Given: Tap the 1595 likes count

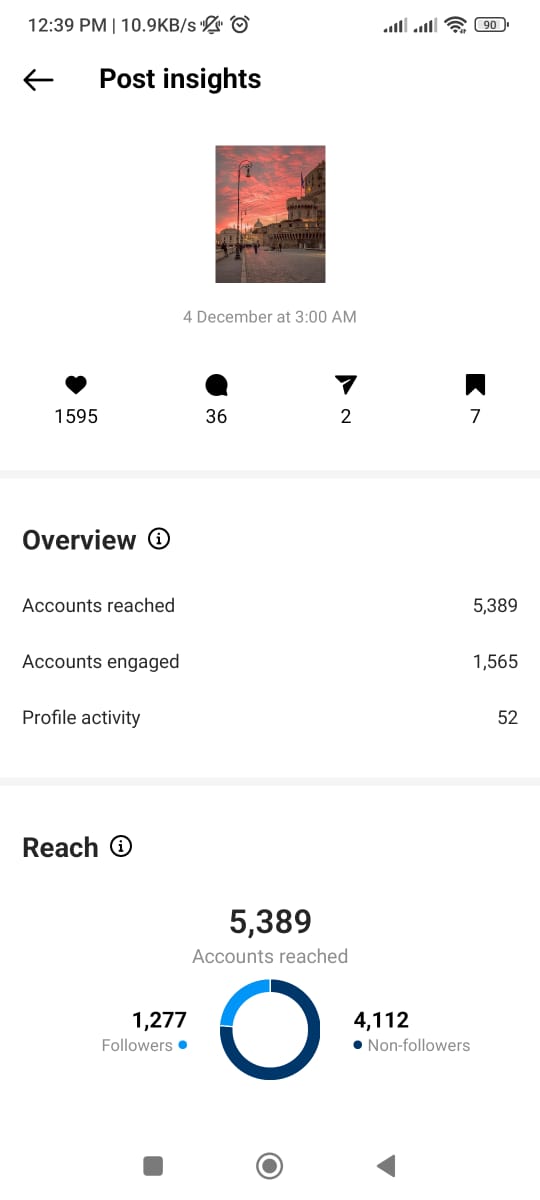Looking at the screenshot, I should click(76, 417).
